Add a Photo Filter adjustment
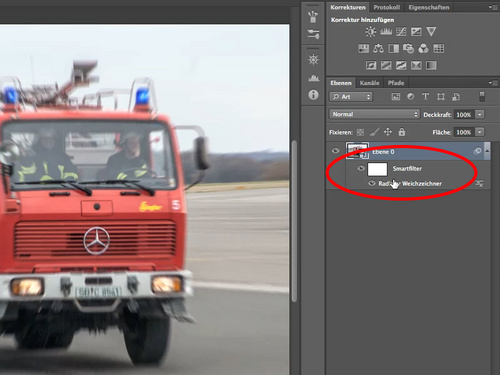500x375 pixels. (408, 49)
